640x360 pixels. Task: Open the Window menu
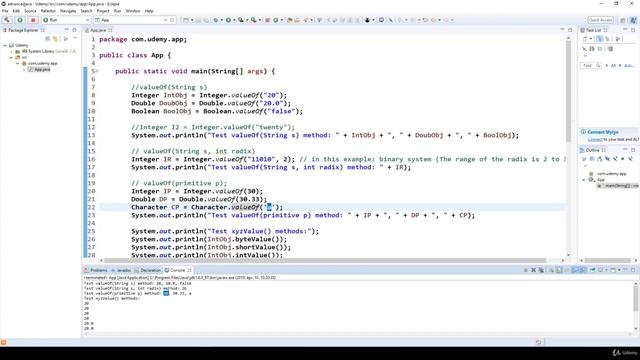133,11
